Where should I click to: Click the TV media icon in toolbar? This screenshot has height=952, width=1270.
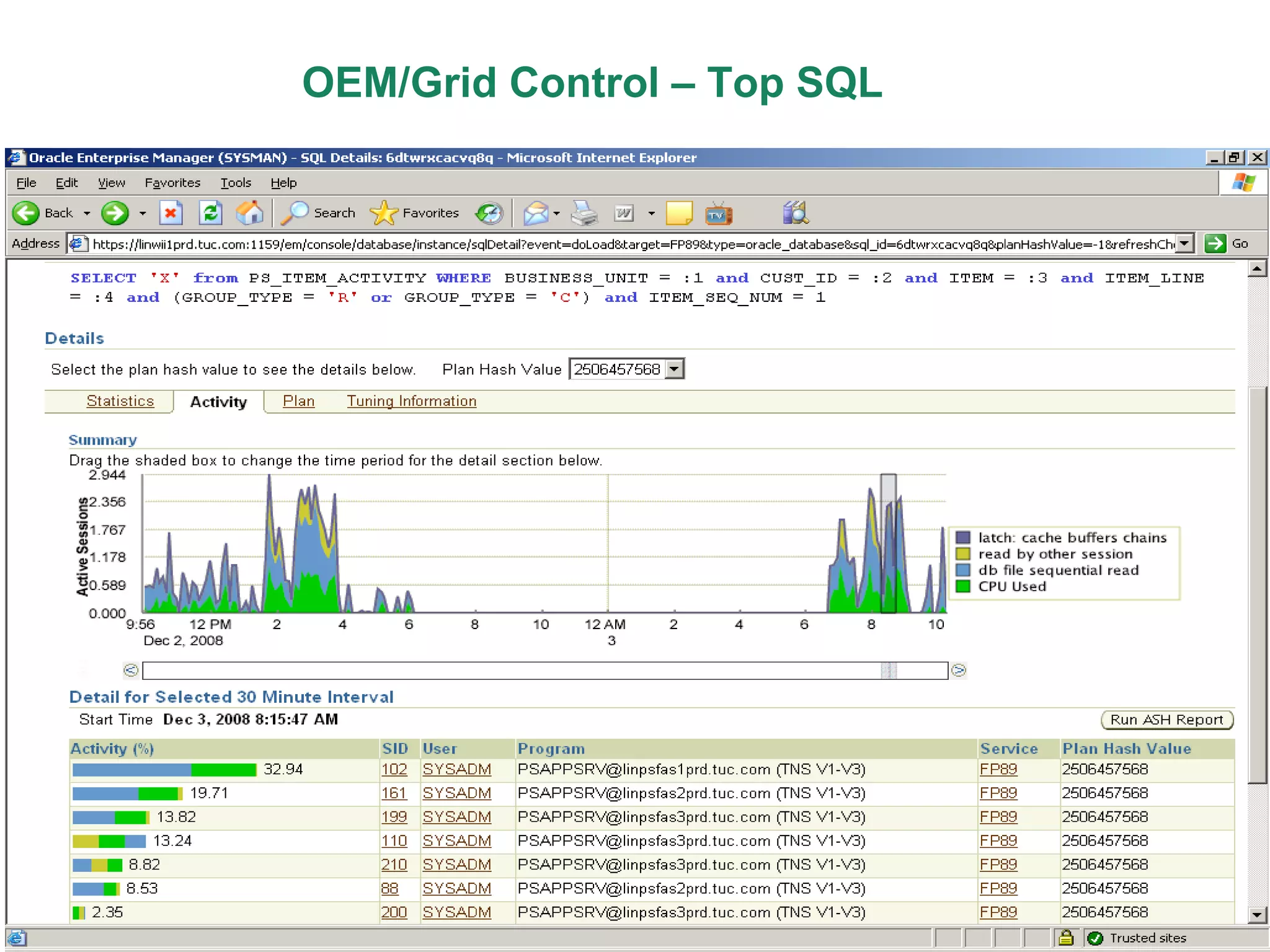coord(719,213)
